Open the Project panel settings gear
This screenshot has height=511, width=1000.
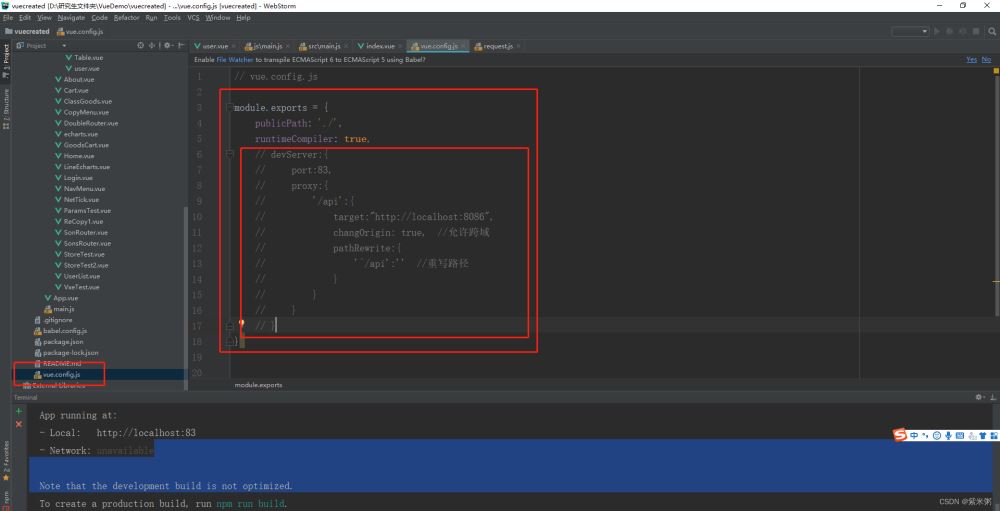click(167, 45)
